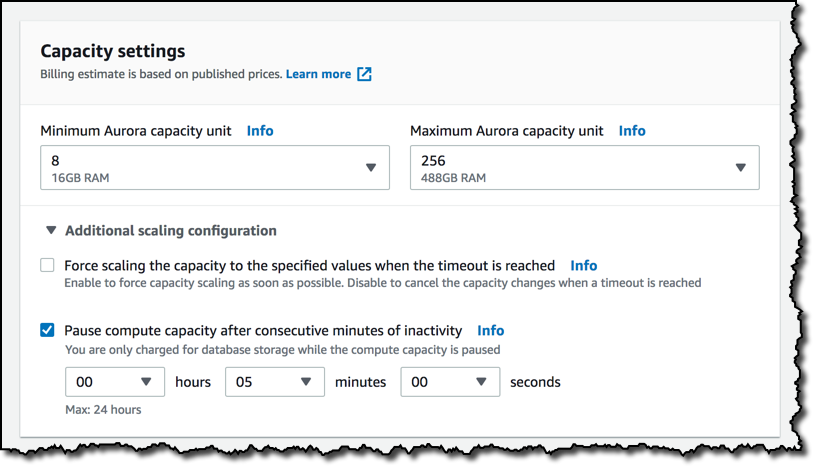Open Info for Minimum Aurora capacity unit
Image resolution: width=813 pixels, height=466 pixels.
coord(260,131)
